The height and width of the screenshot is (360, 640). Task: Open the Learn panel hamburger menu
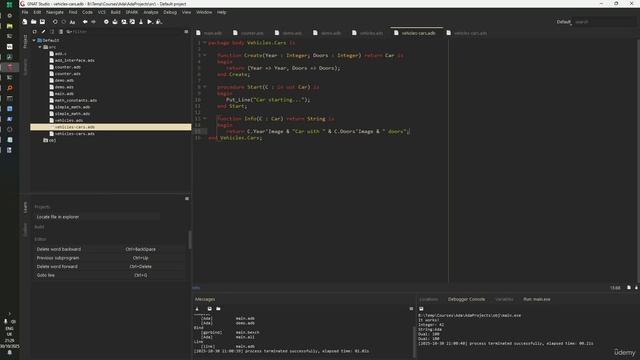point(187,198)
